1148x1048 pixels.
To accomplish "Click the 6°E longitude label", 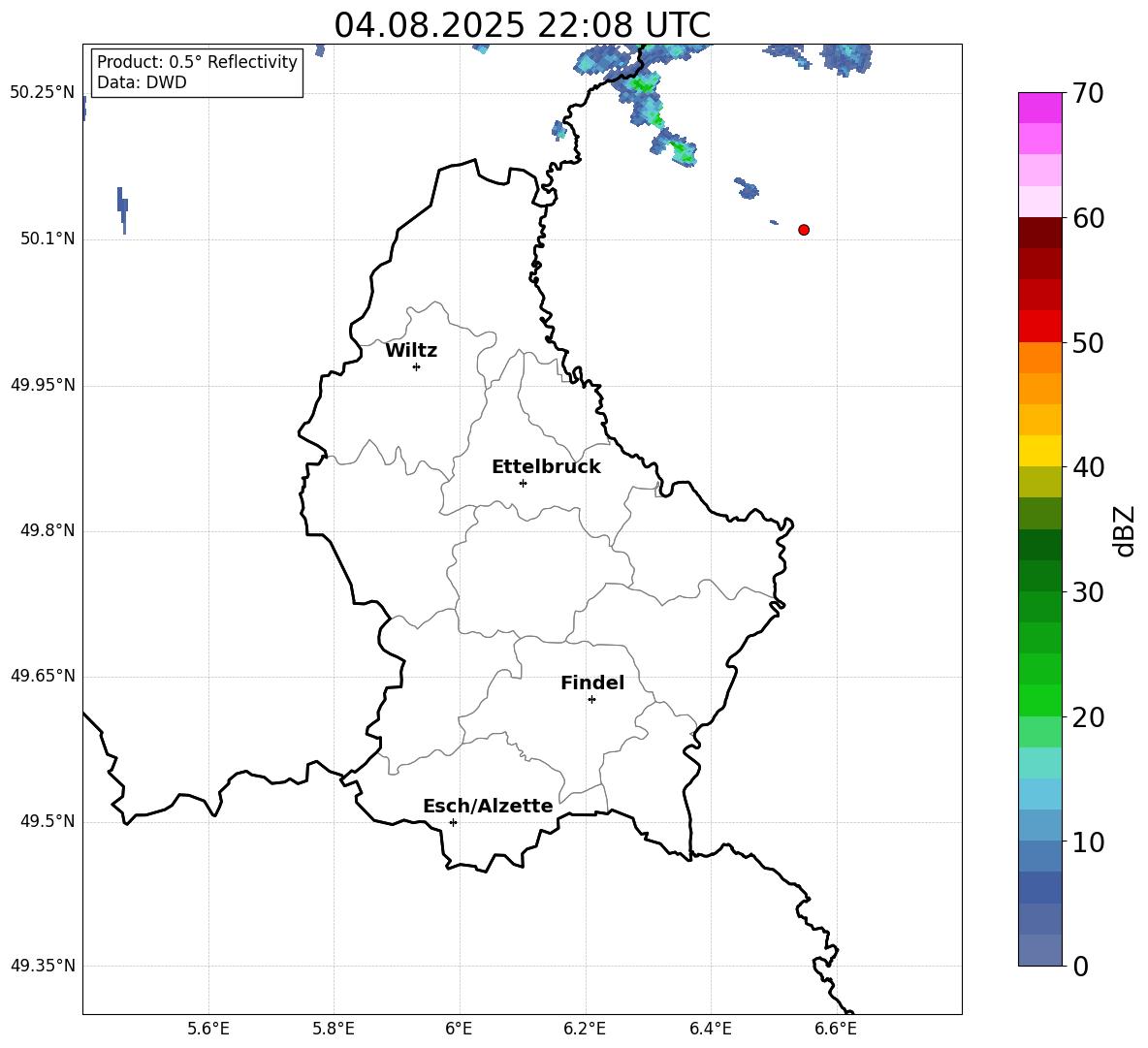I will (459, 1029).
